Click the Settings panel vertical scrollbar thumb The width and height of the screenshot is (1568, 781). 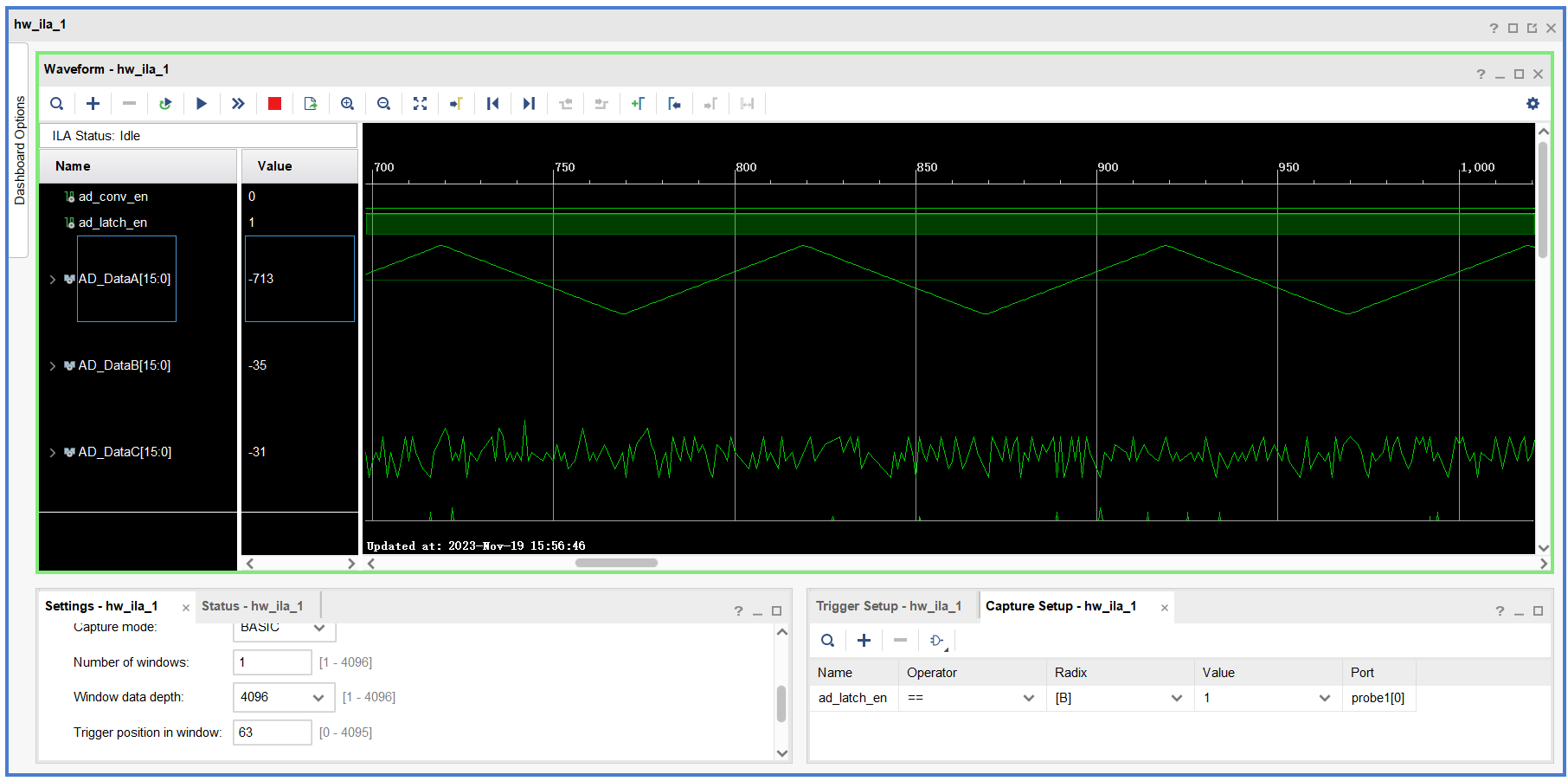(x=781, y=704)
